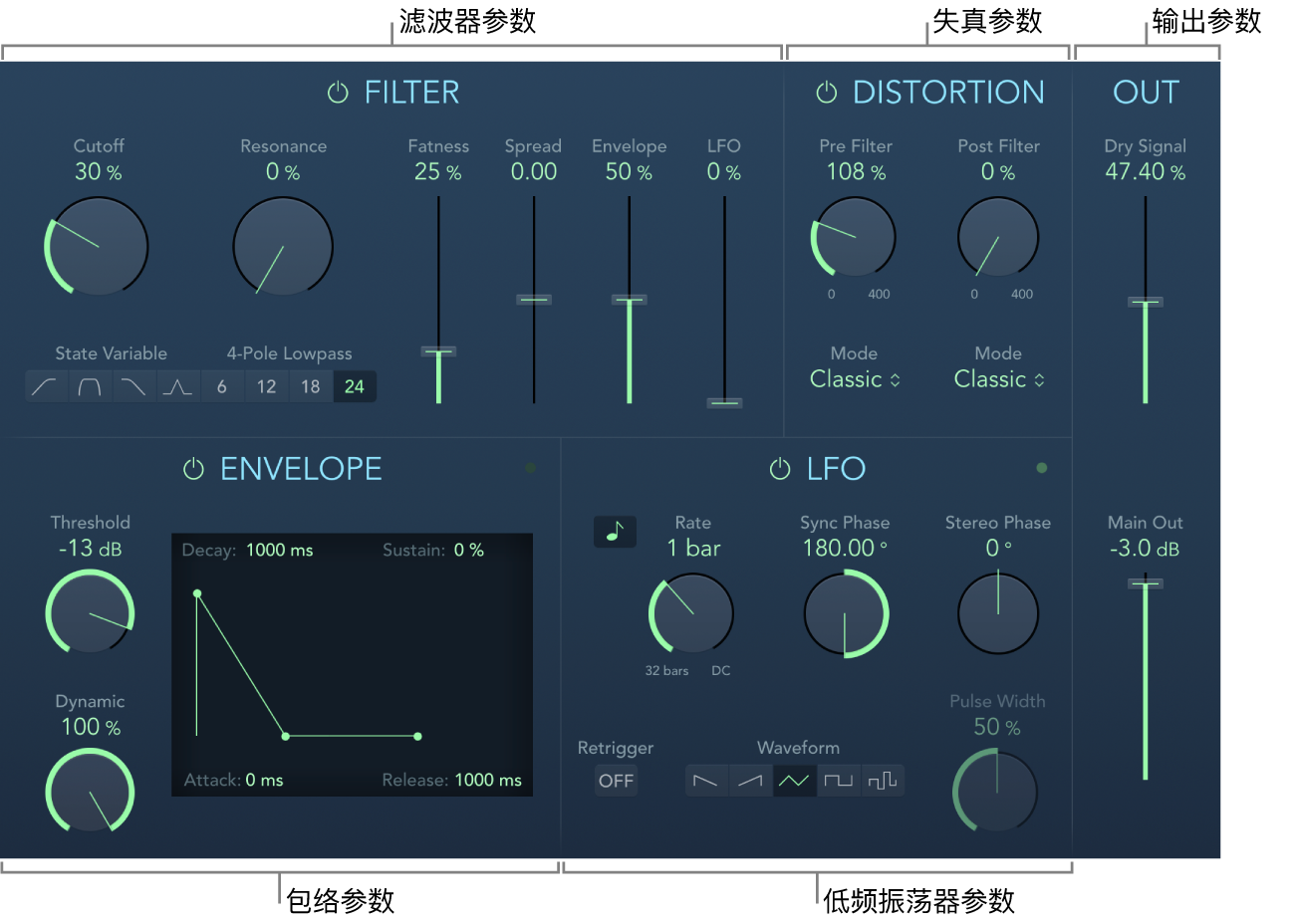Select the highpass filter shape icon

point(46,386)
